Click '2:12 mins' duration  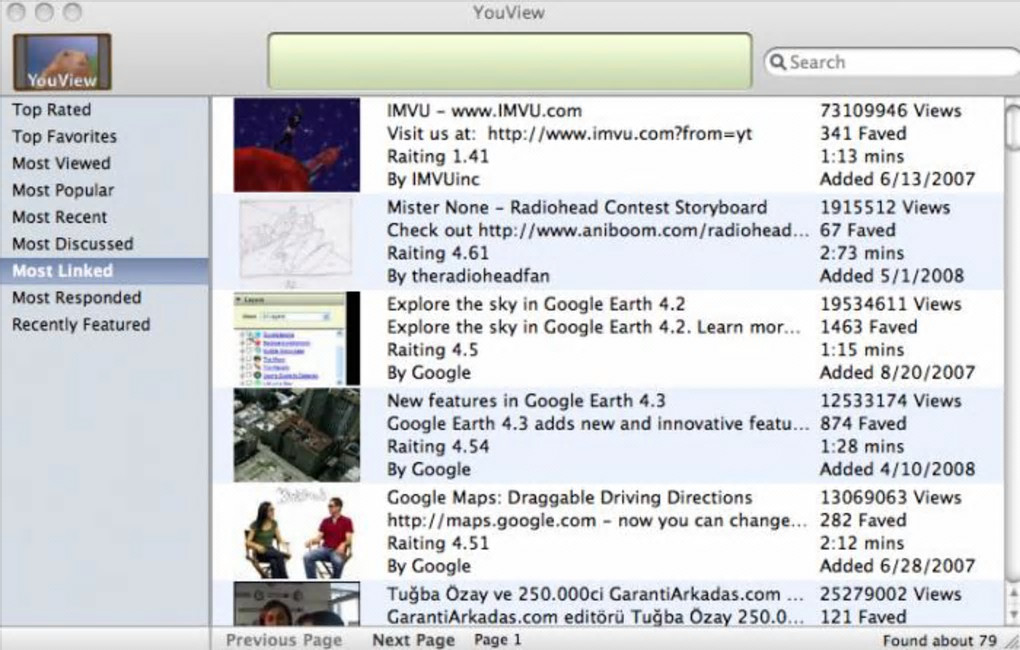pos(862,543)
